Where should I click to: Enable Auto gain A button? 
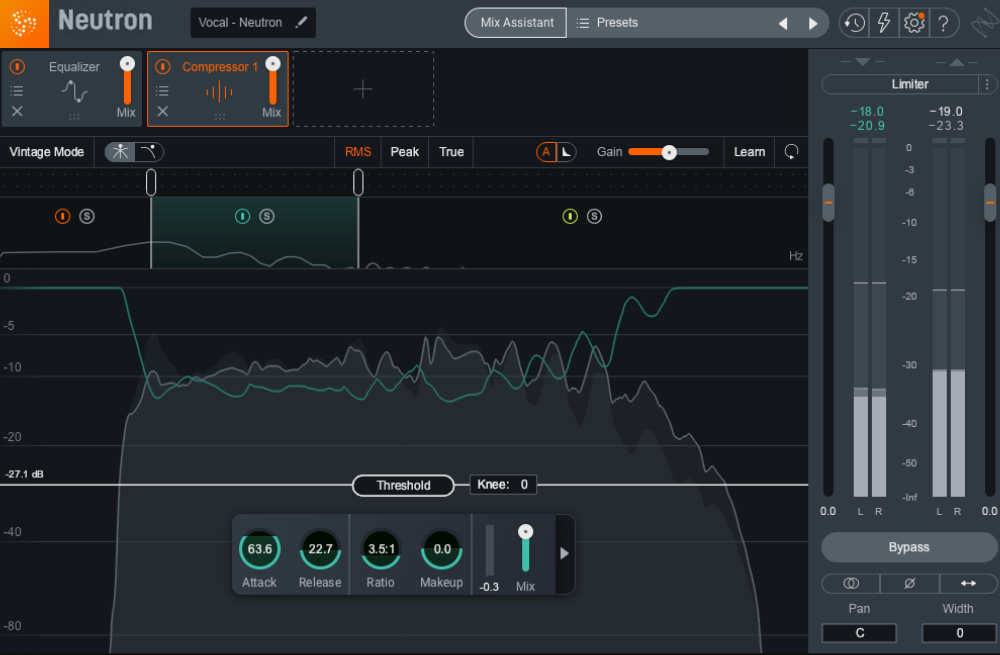[x=546, y=152]
